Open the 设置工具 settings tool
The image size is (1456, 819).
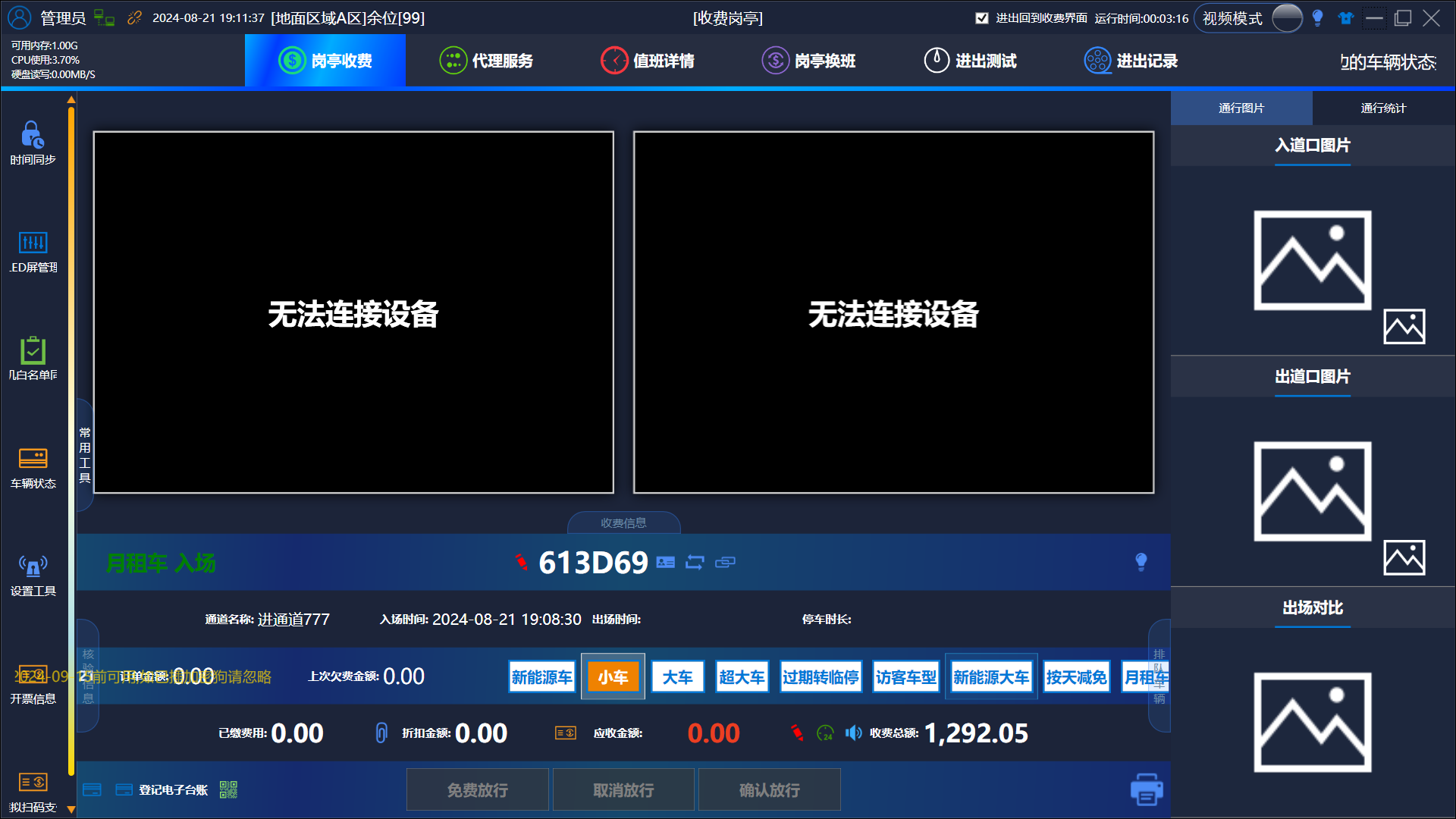[x=33, y=576]
